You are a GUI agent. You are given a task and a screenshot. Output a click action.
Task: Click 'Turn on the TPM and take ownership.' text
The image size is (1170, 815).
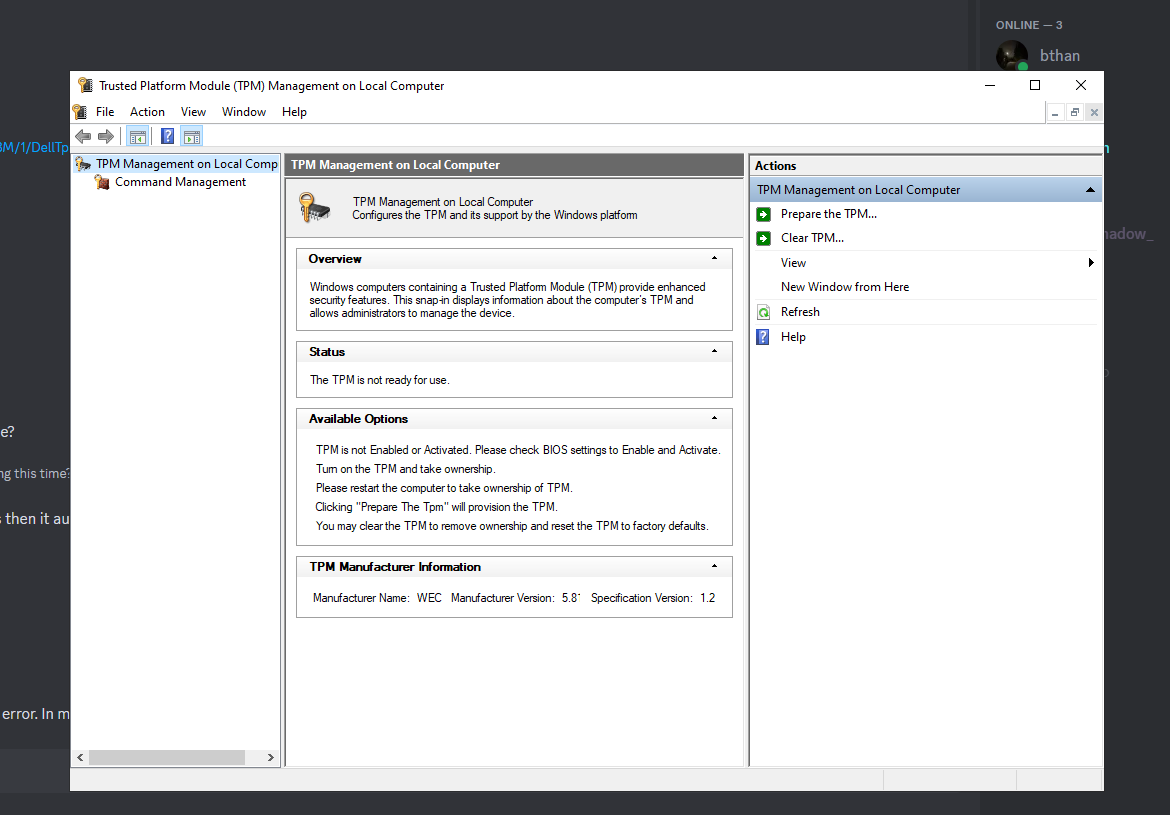(x=406, y=469)
